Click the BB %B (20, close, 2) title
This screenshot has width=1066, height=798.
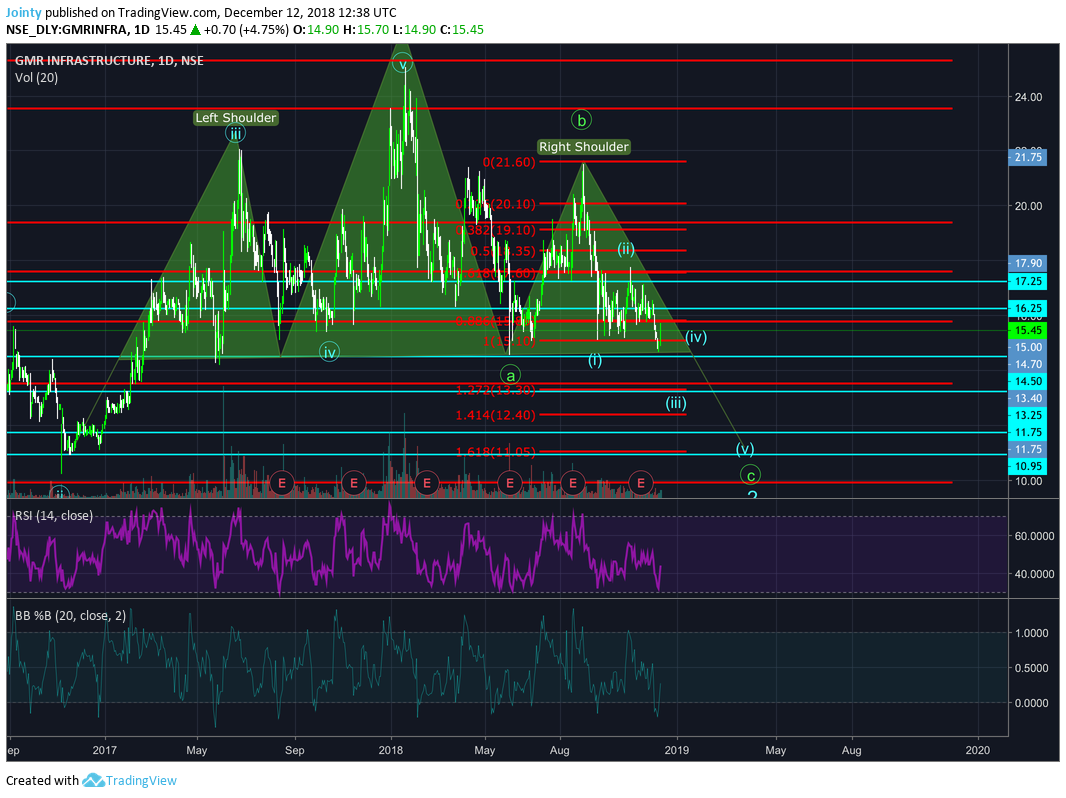(x=71, y=616)
